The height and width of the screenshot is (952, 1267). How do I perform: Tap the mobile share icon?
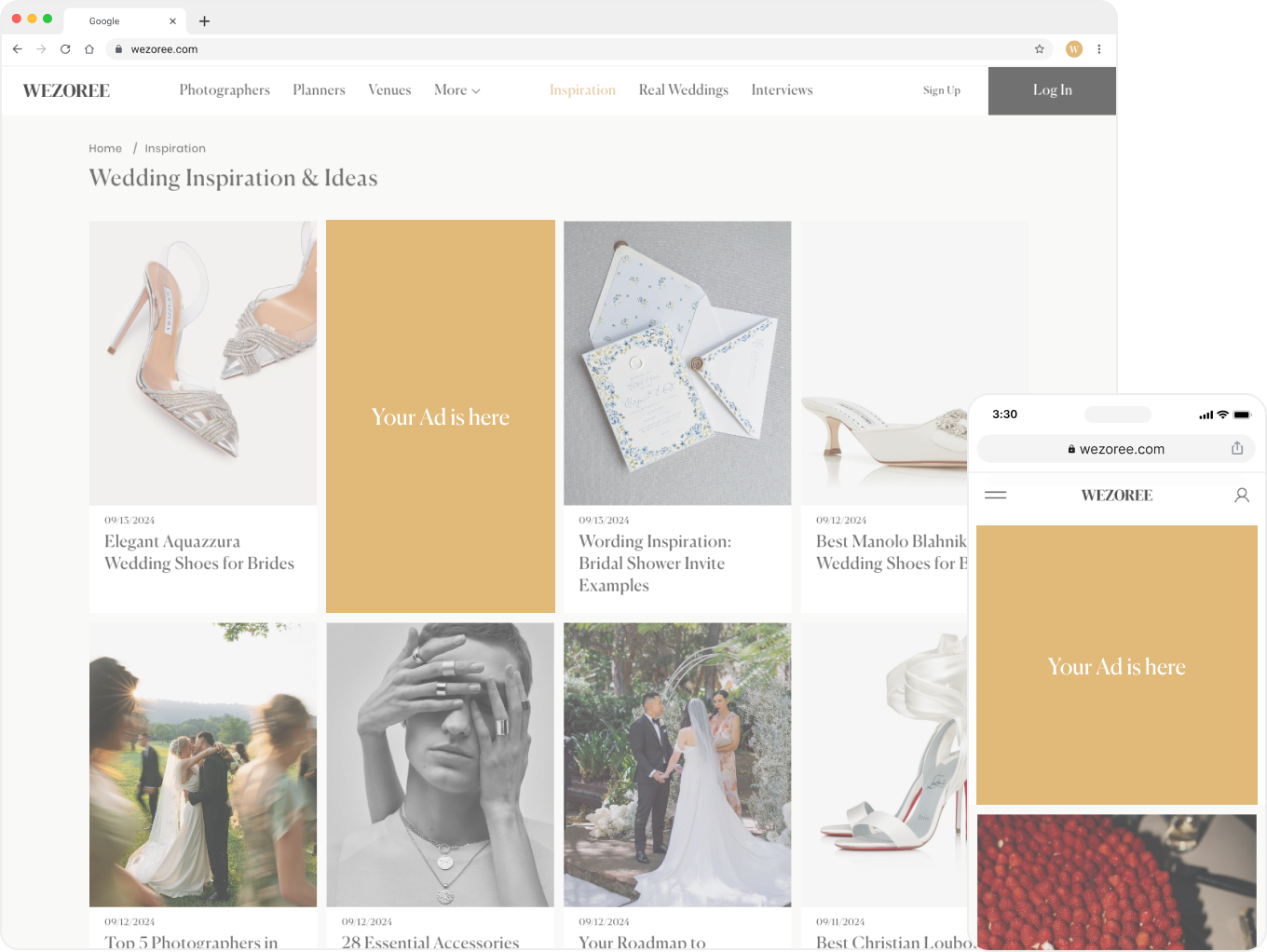coord(1237,448)
